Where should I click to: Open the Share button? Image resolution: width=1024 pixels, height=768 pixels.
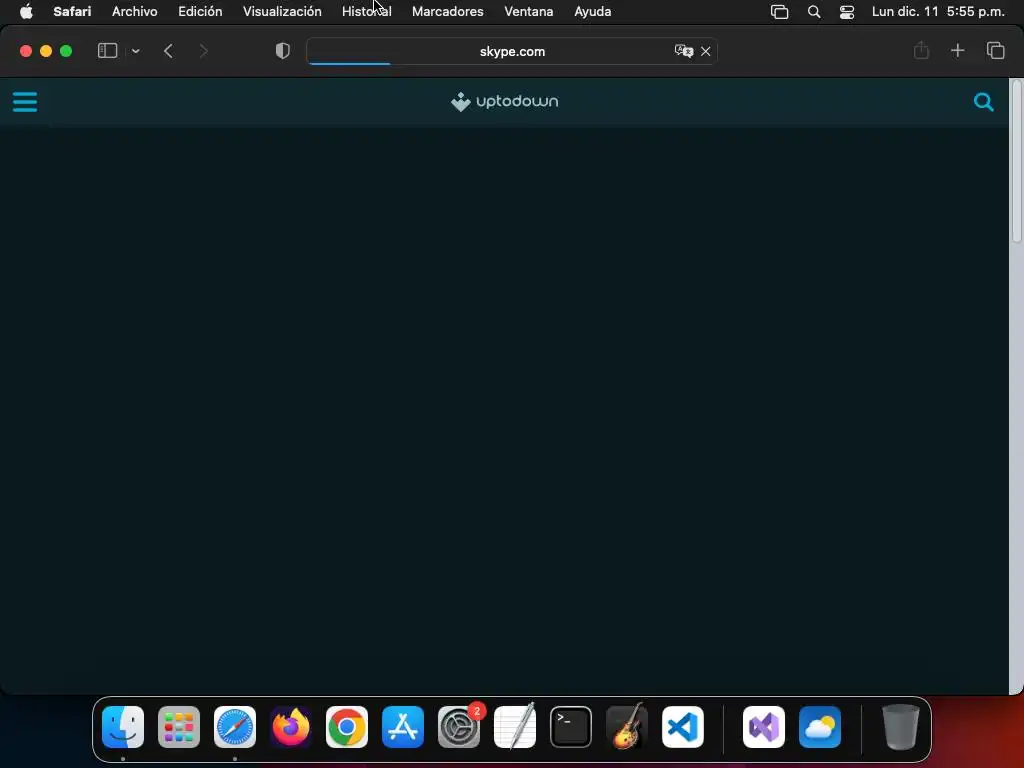click(921, 50)
